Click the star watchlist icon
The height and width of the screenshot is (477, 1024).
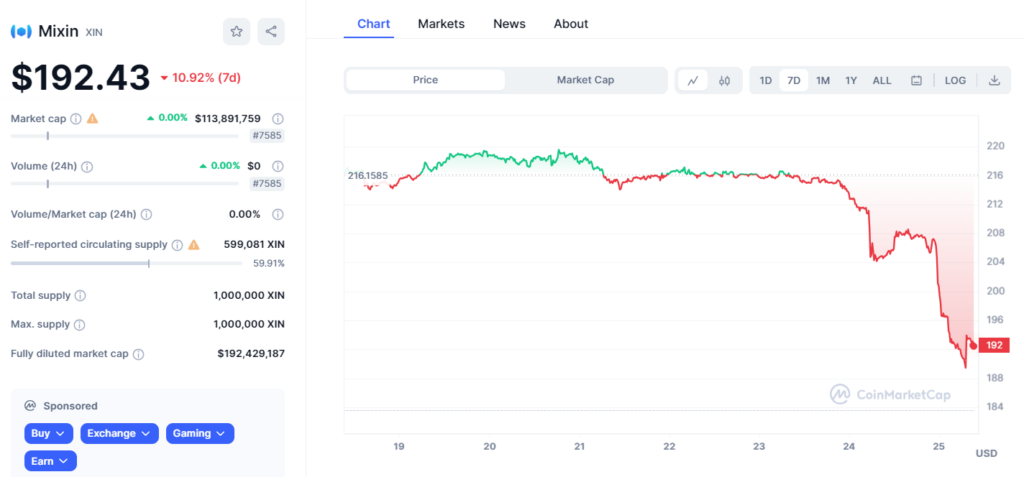(236, 32)
